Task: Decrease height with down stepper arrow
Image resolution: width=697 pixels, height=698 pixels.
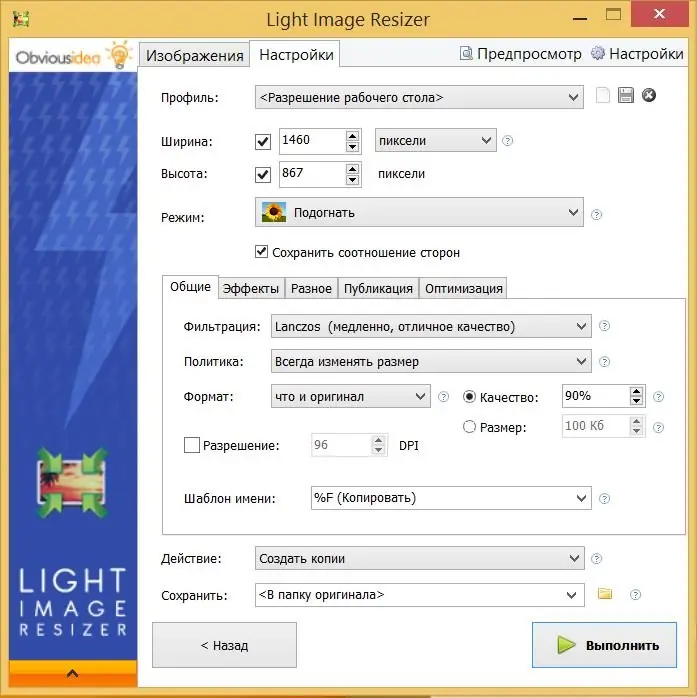Action: click(353, 180)
